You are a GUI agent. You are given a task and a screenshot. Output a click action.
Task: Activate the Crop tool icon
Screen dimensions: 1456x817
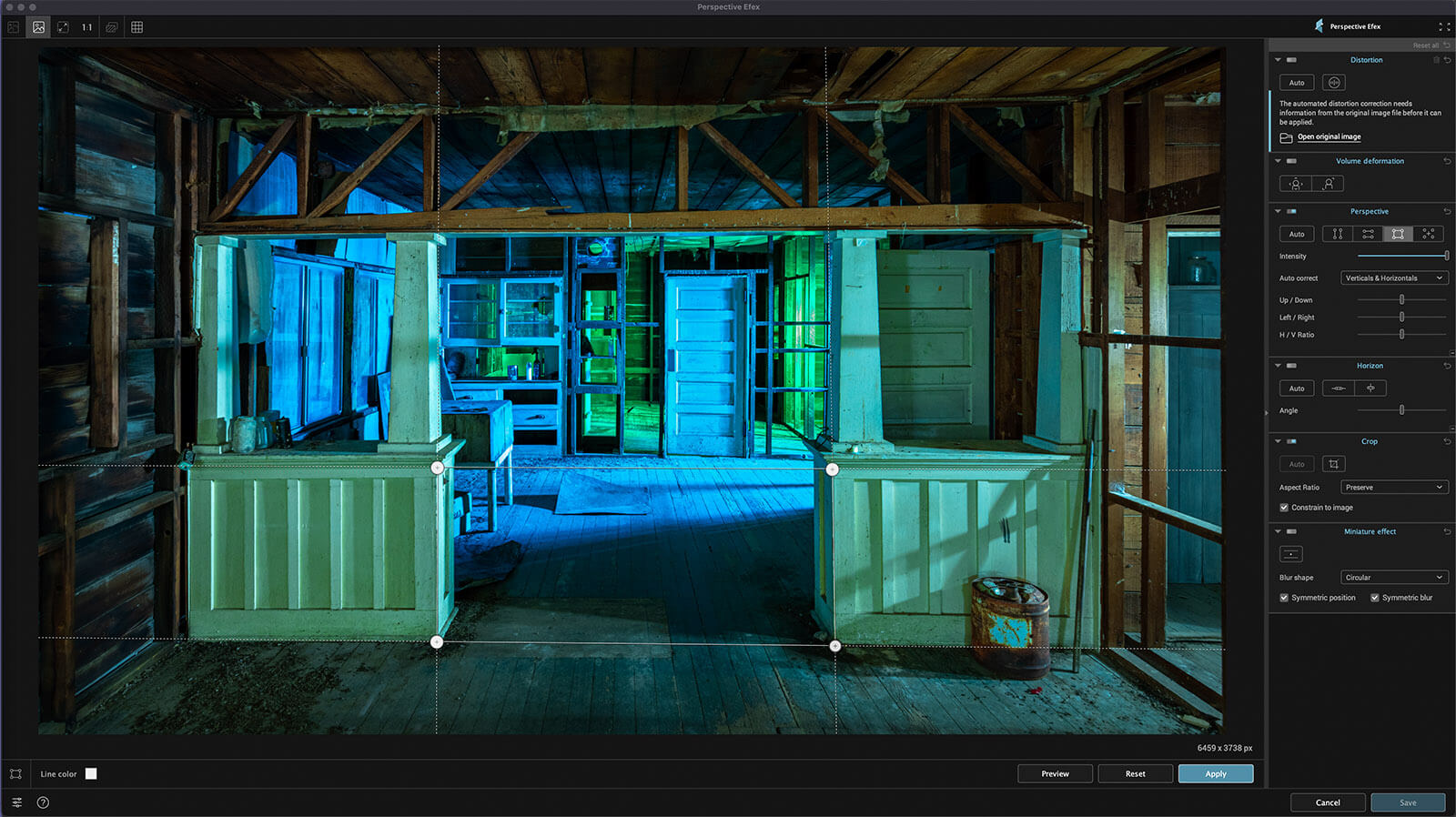[1333, 464]
